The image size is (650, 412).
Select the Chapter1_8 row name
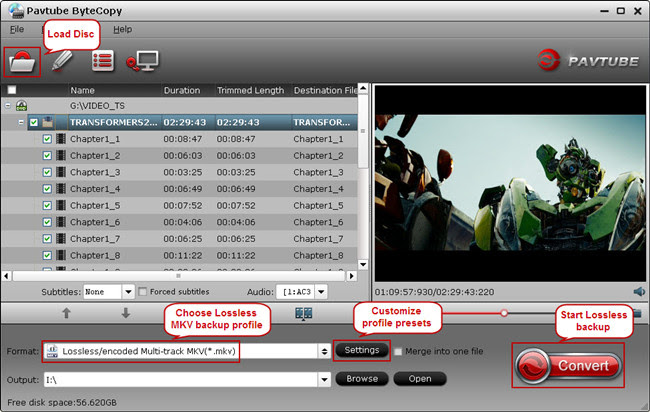pyautogui.click(x=95, y=255)
